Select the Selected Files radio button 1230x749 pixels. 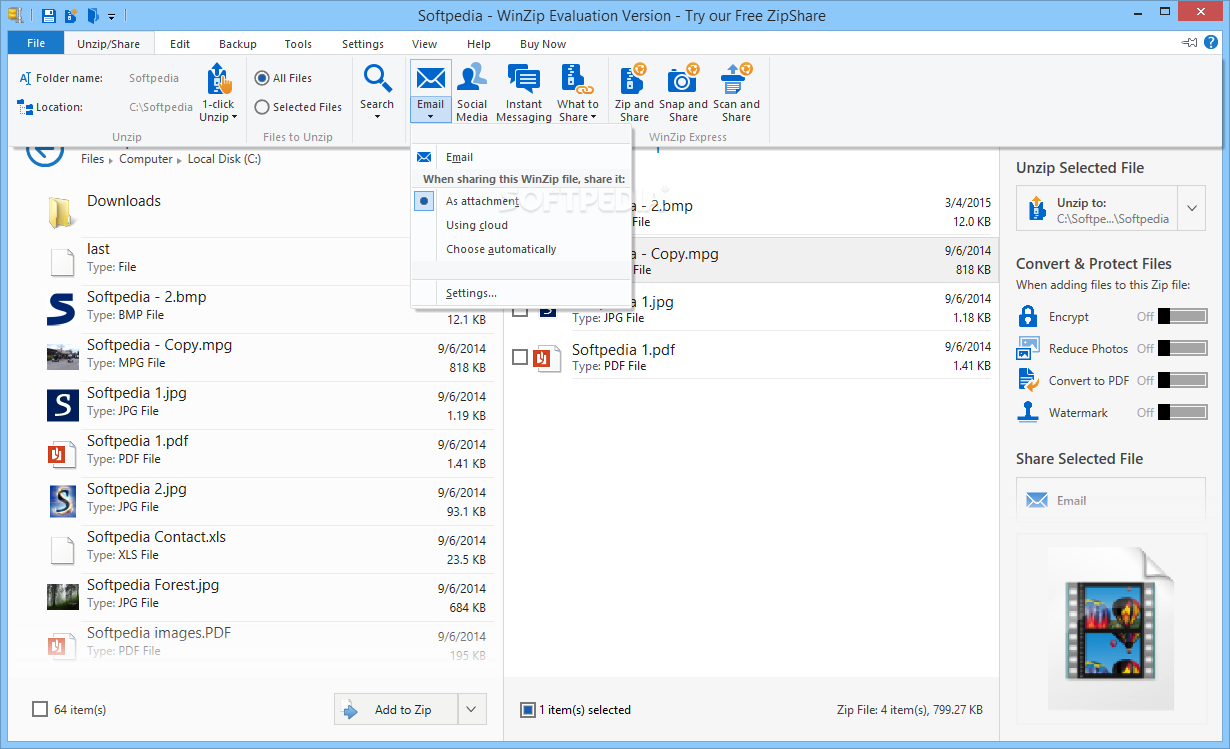click(x=262, y=107)
